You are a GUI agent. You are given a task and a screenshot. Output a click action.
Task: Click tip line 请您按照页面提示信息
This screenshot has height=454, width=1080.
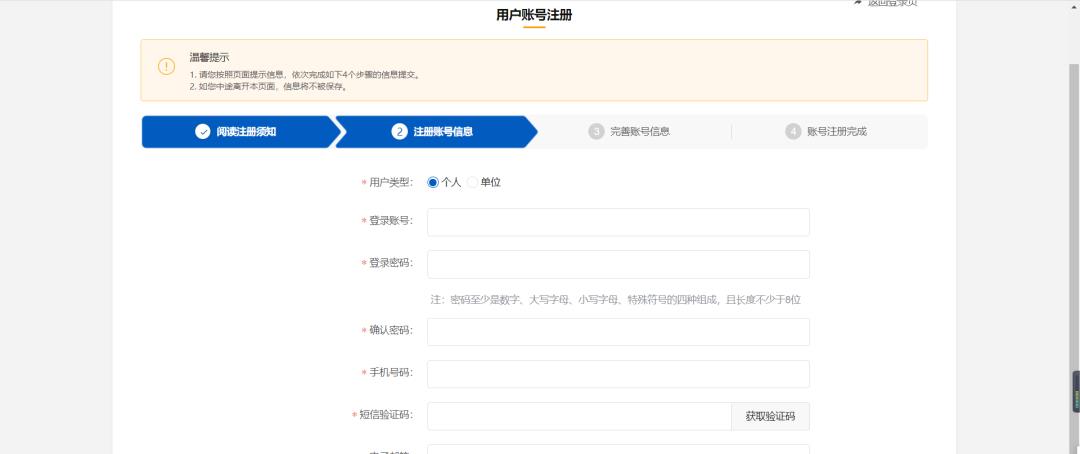point(305,75)
